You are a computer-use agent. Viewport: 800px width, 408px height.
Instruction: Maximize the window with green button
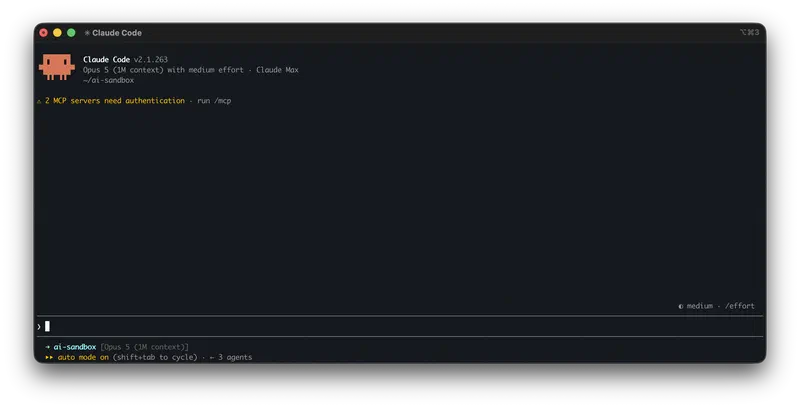click(71, 33)
